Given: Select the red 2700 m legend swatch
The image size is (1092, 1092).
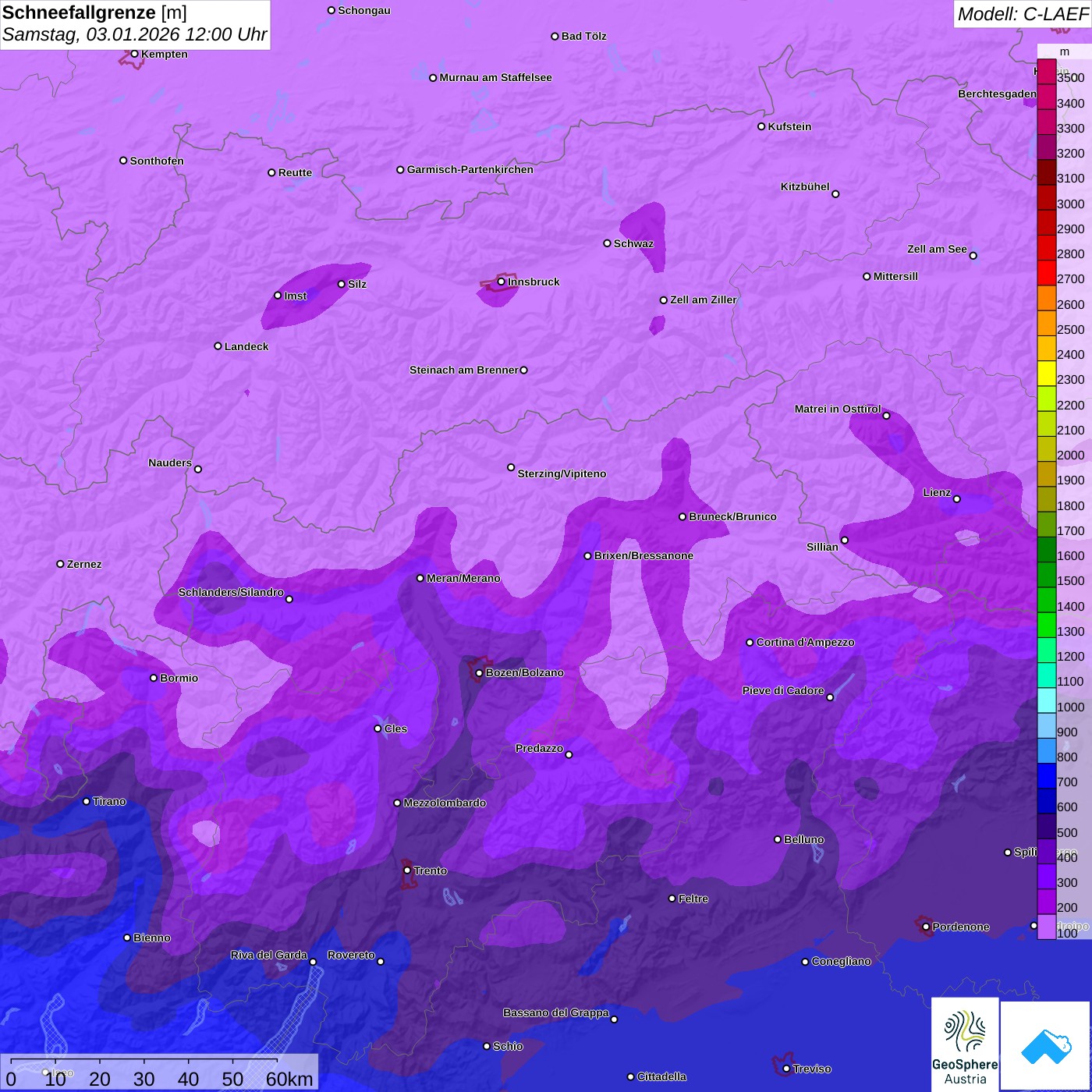Looking at the screenshot, I should click(x=1046, y=273).
